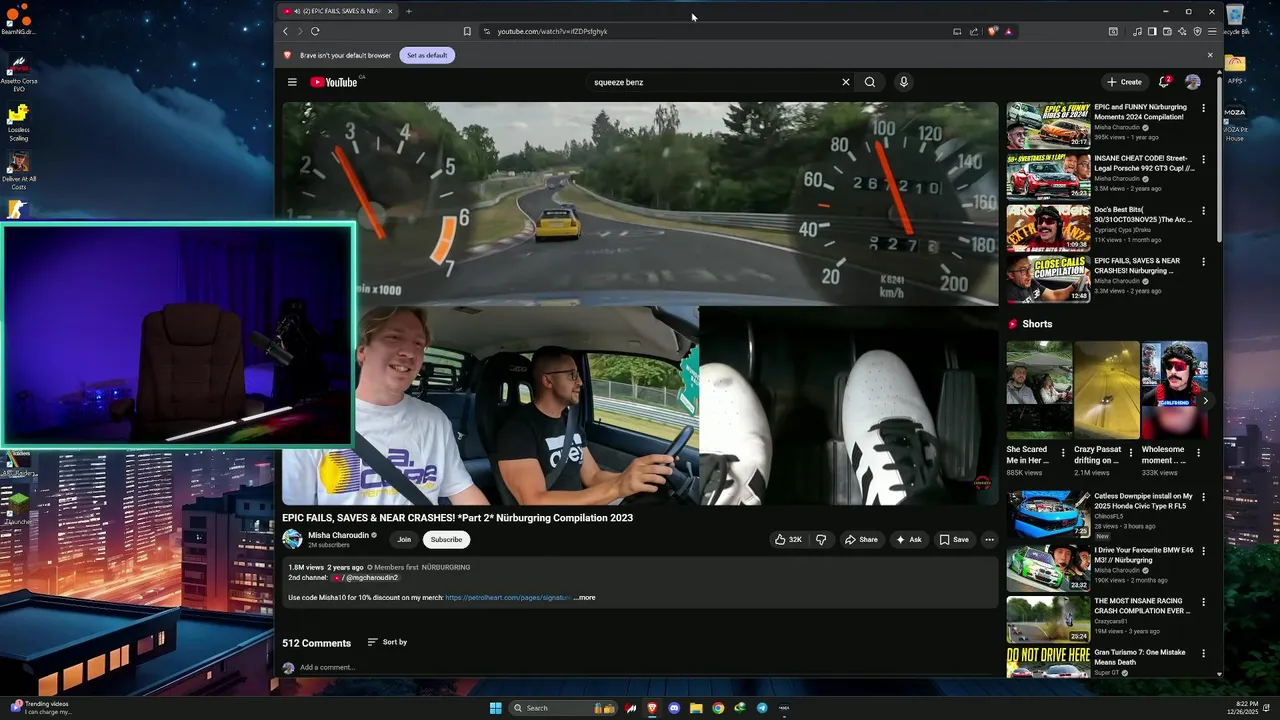Open options for MOST INSANE RACING CRASH video
Screen dimensions: 1280x720
1203,602
